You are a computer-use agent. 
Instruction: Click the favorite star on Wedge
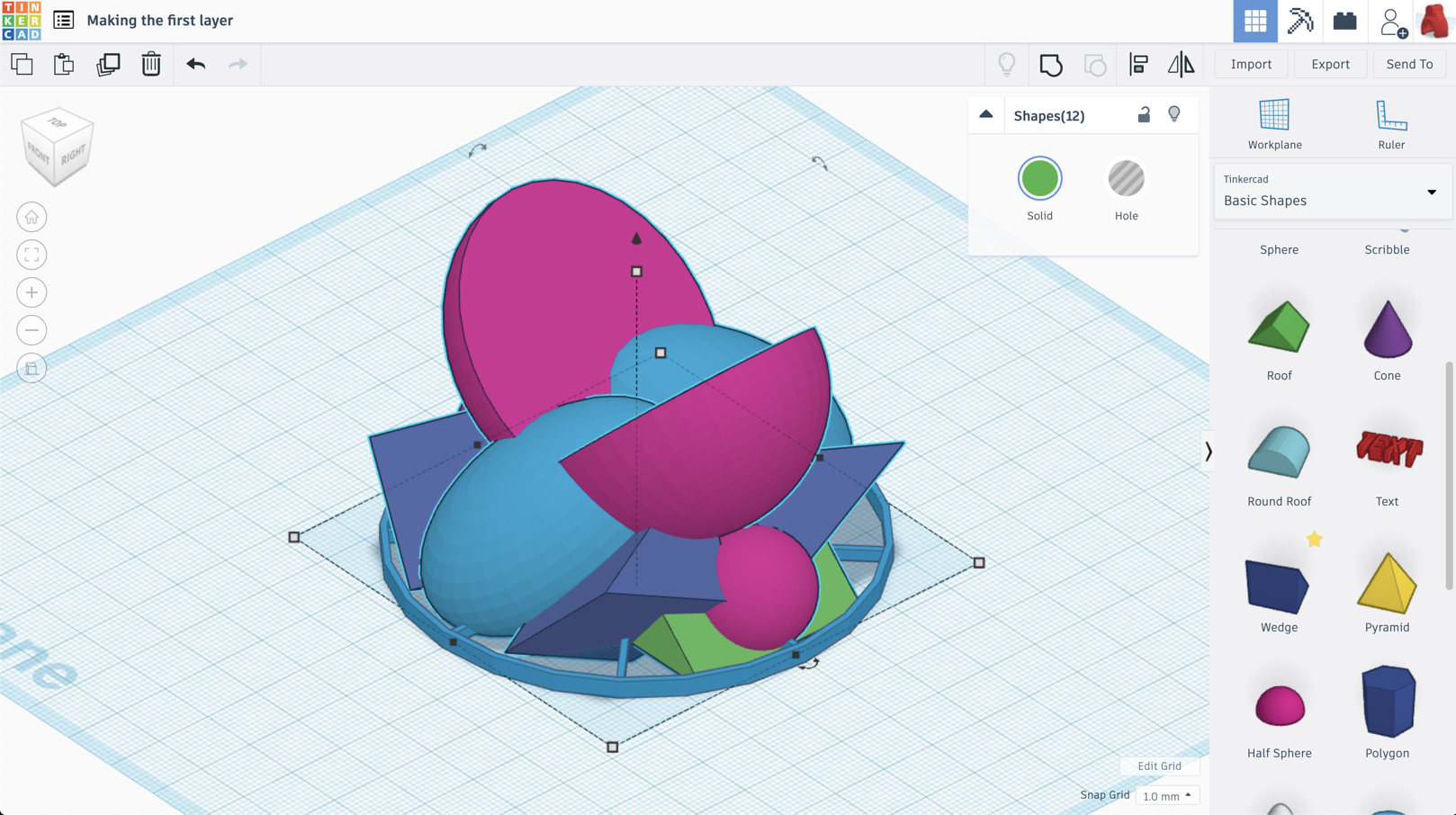pos(1314,539)
